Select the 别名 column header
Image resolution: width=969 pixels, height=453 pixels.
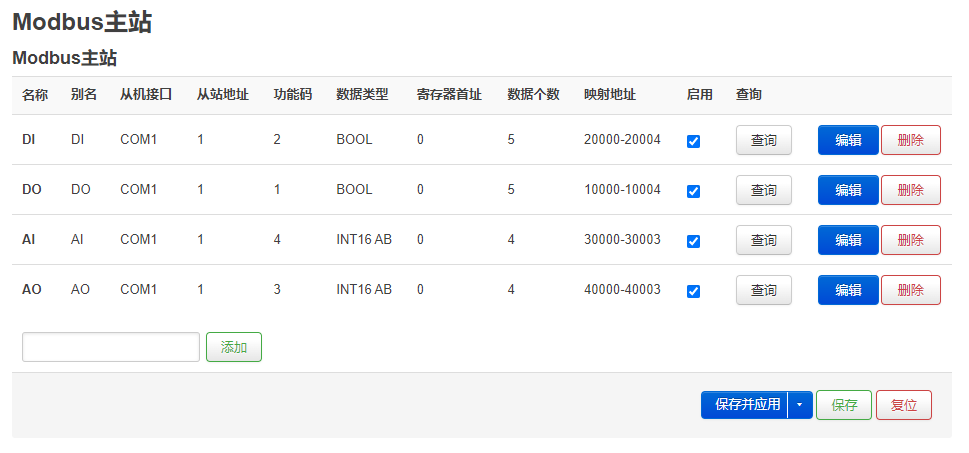click(84, 95)
